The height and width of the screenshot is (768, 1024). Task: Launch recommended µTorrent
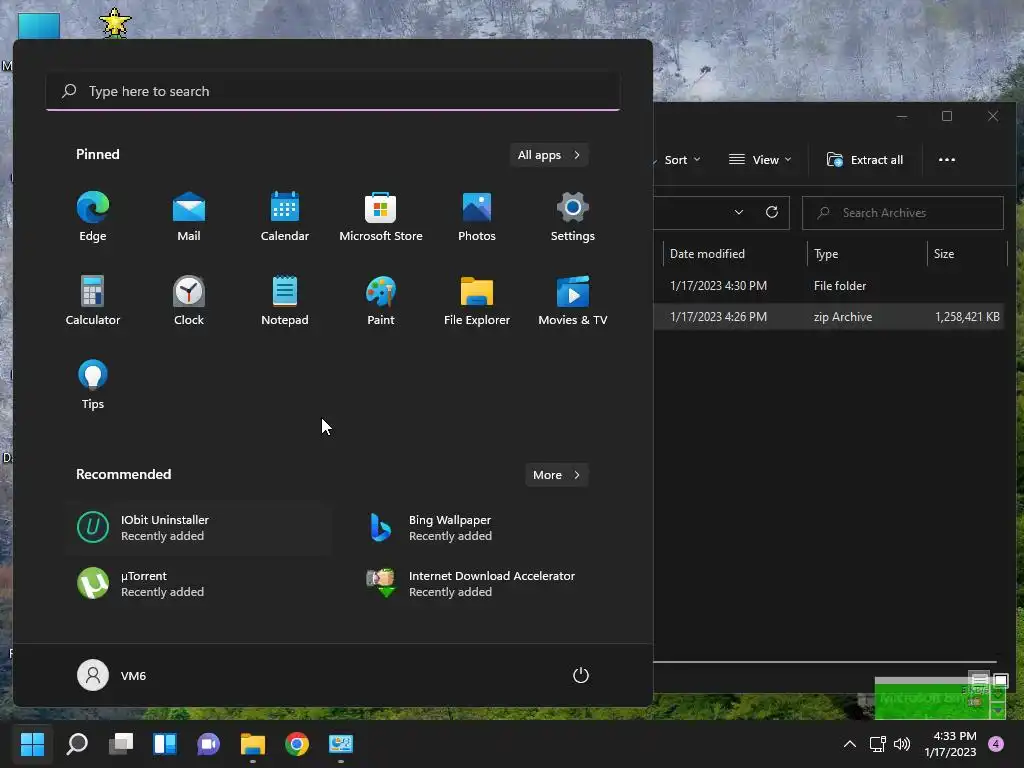click(198, 584)
